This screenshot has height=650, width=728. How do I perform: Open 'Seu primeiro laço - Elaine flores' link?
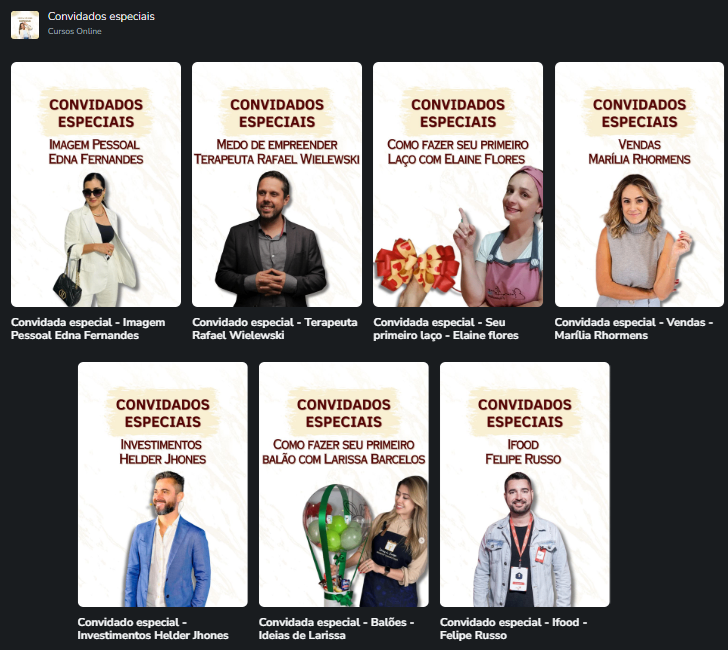[446, 329]
